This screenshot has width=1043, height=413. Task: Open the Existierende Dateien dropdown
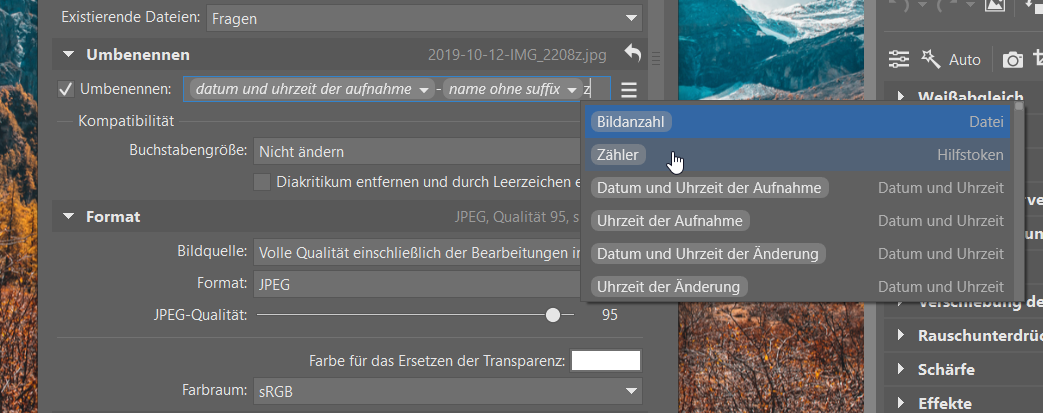tap(423, 17)
